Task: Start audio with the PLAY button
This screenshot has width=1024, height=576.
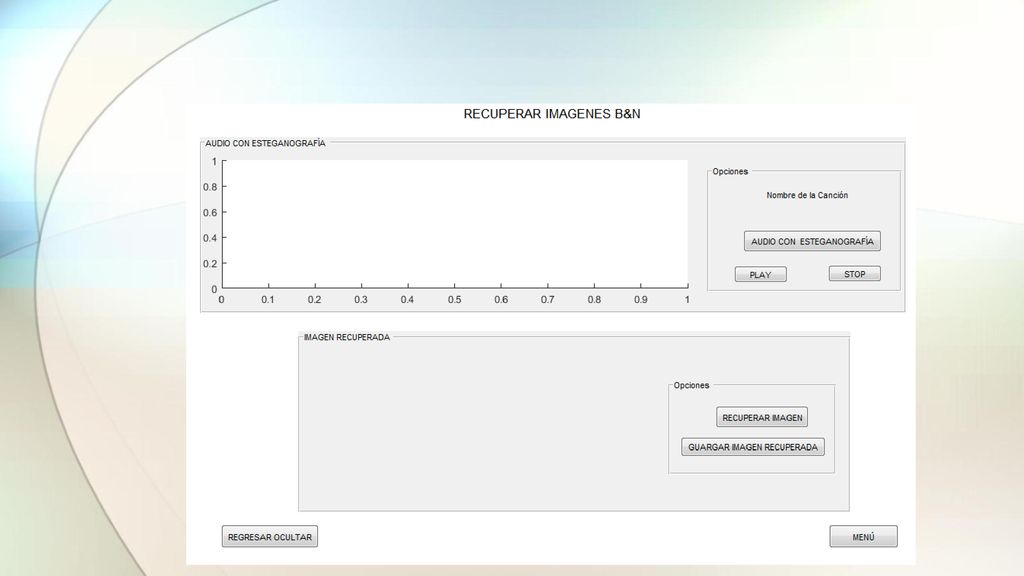Action: [760, 274]
